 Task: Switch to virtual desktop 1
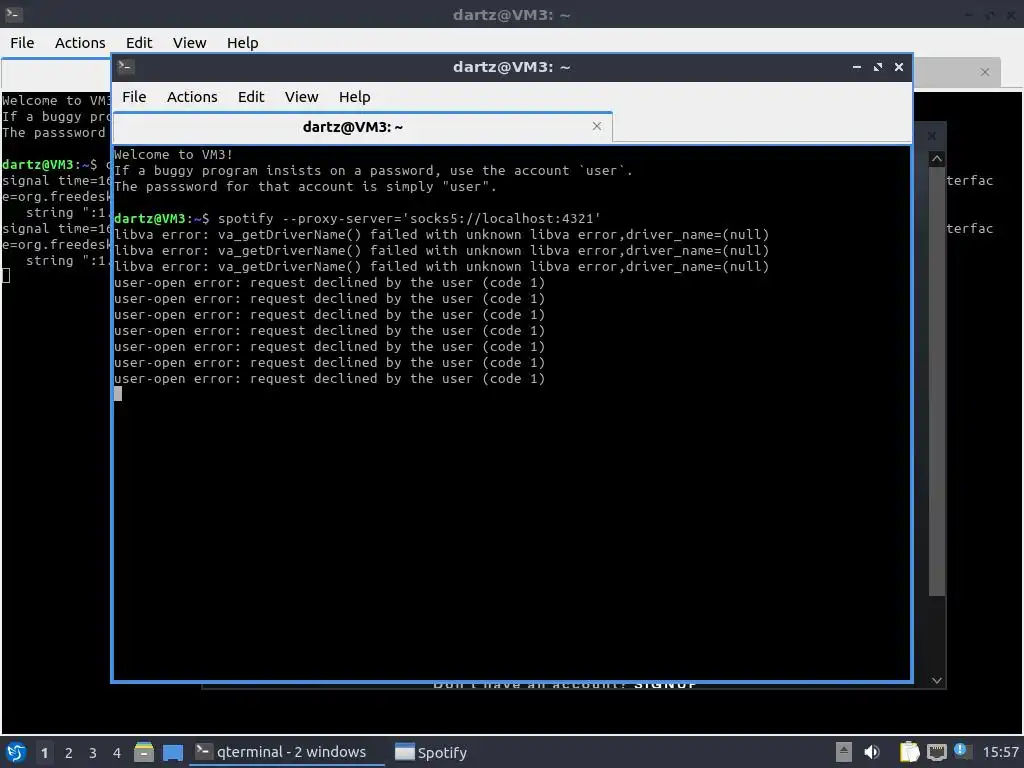click(x=44, y=753)
